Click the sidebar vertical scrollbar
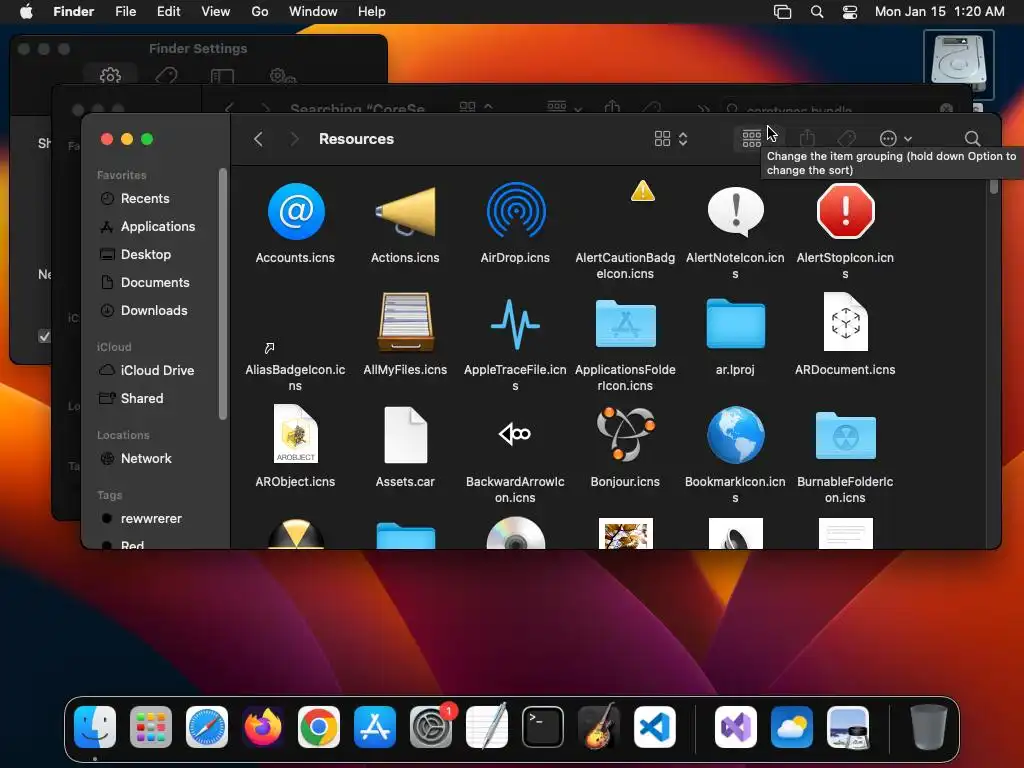Screen dimensions: 1024x768 223,294
